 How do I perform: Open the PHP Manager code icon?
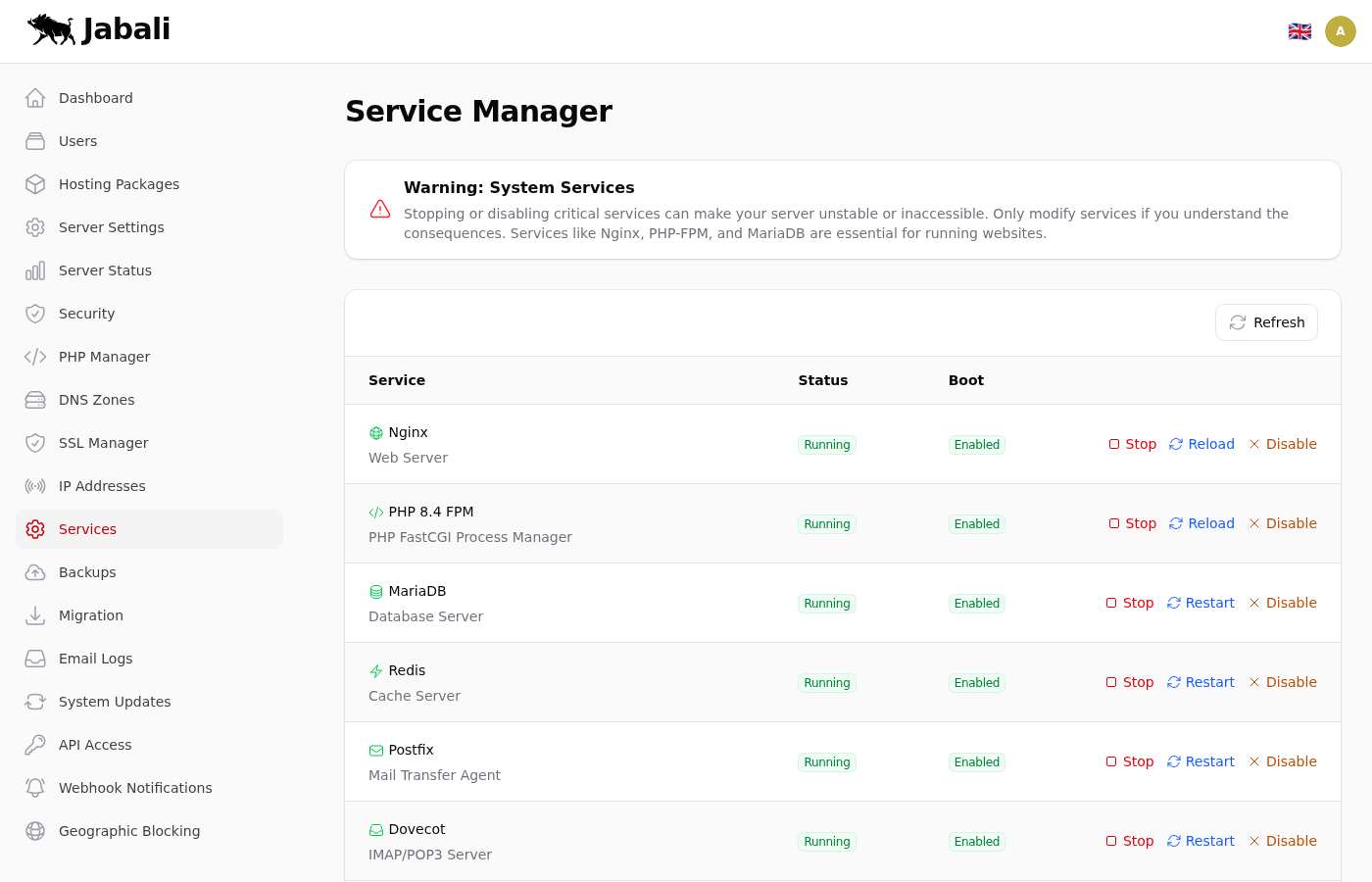[35, 357]
